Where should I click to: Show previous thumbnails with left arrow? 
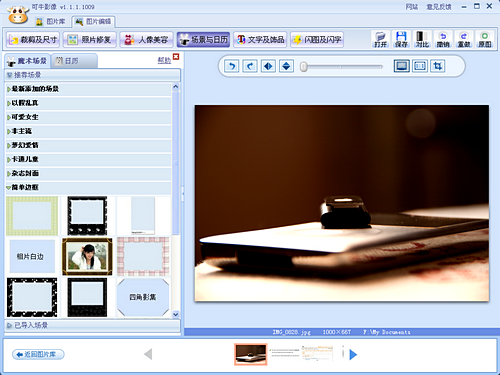[x=148, y=354]
